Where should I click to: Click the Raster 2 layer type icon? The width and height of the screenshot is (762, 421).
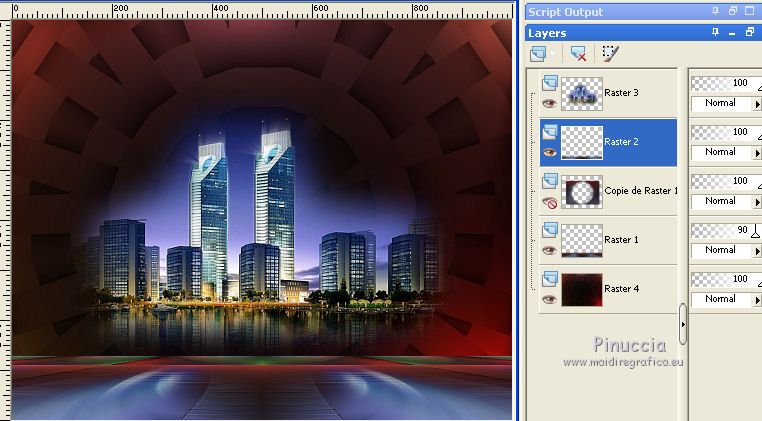click(550, 132)
